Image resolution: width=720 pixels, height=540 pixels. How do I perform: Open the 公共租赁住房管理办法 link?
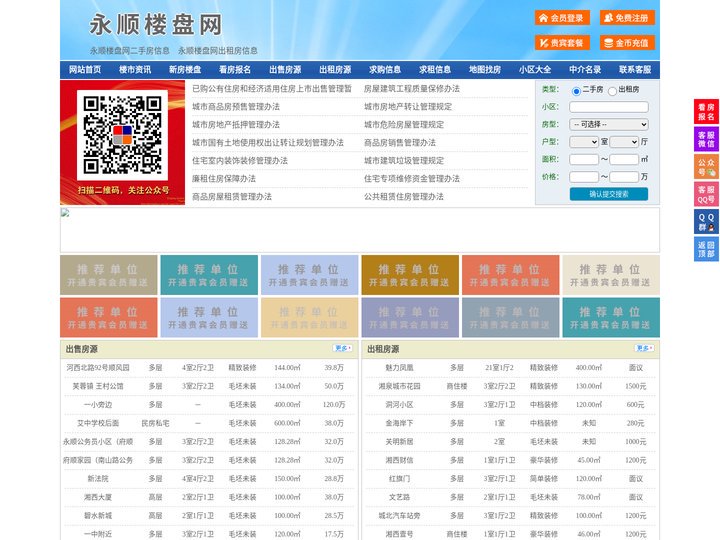click(404, 197)
